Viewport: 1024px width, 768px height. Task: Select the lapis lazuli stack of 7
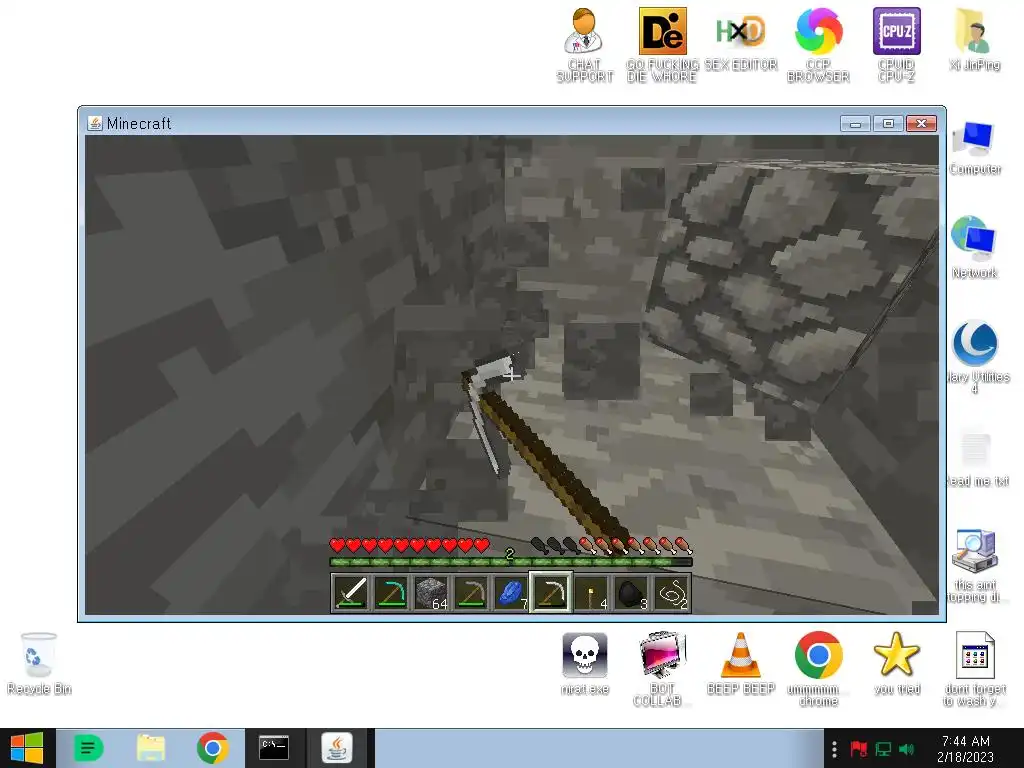(x=511, y=593)
